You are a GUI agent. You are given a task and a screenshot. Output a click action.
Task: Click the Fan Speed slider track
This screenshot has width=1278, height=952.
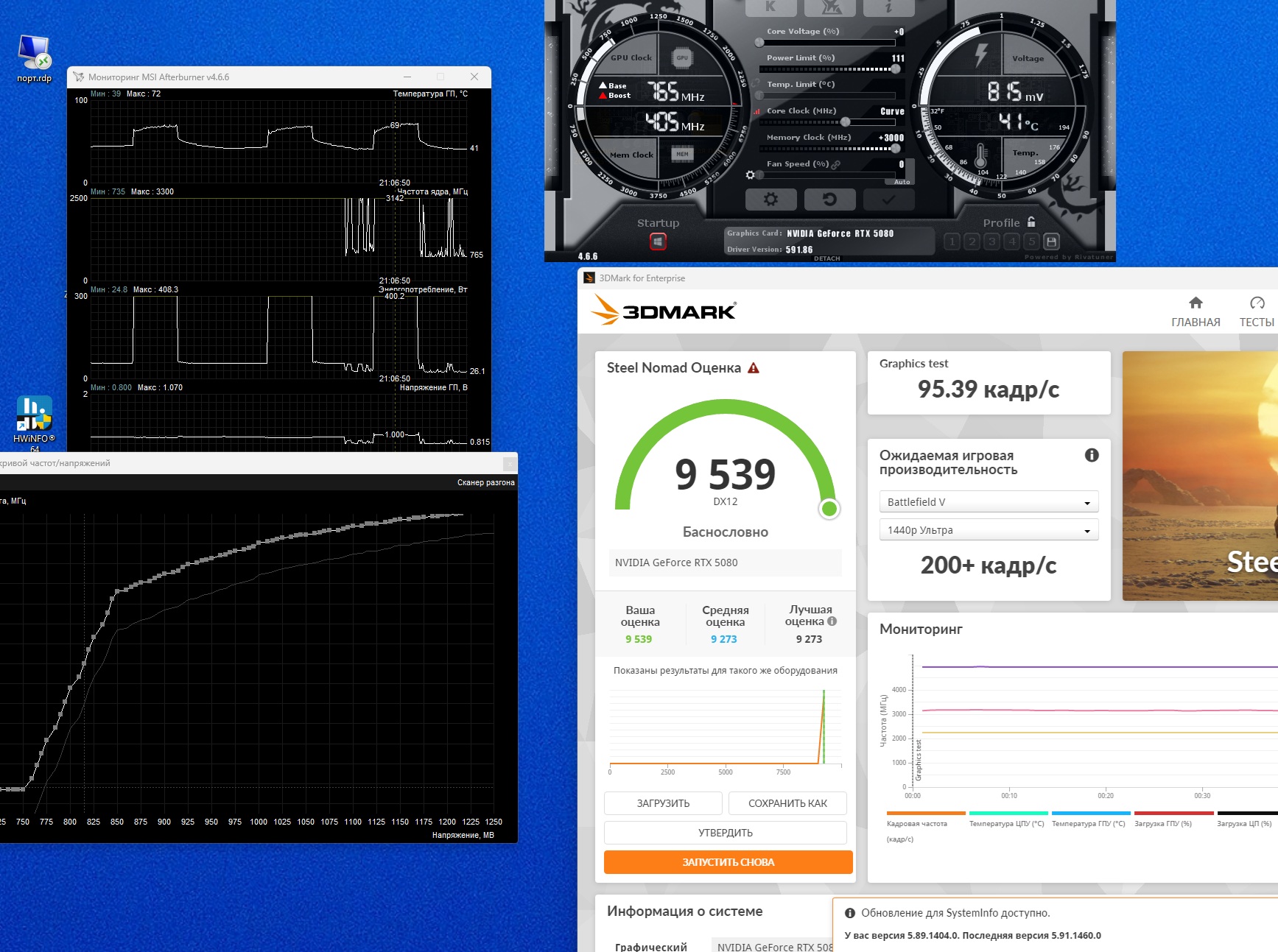pyautogui.click(x=827, y=175)
